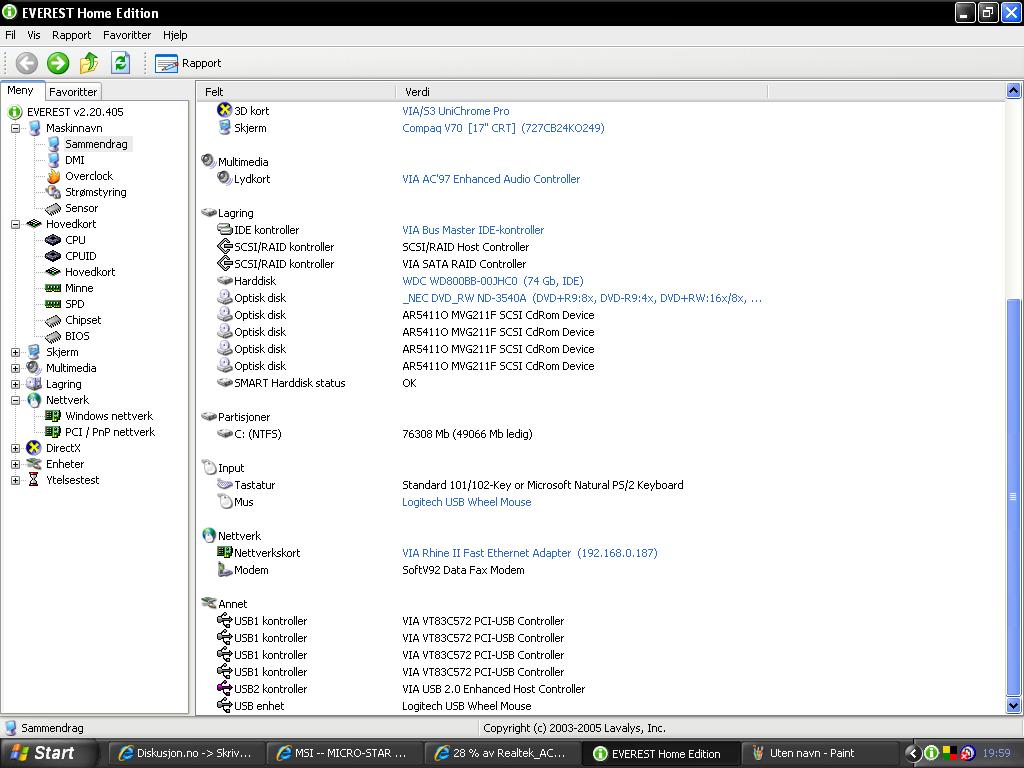The image size is (1024, 768).
Task: Switch to 28 % av Realtek_AC taskbar button
Action: pyautogui.click(x=504, y=754)
